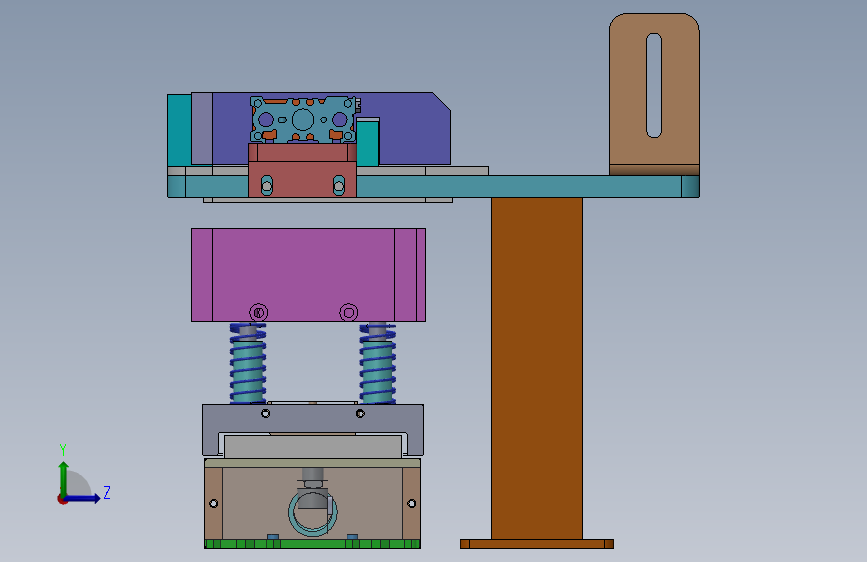Select left small hole on gray bracket
Screen dimensions: 867x562
[x=265, y=413]
